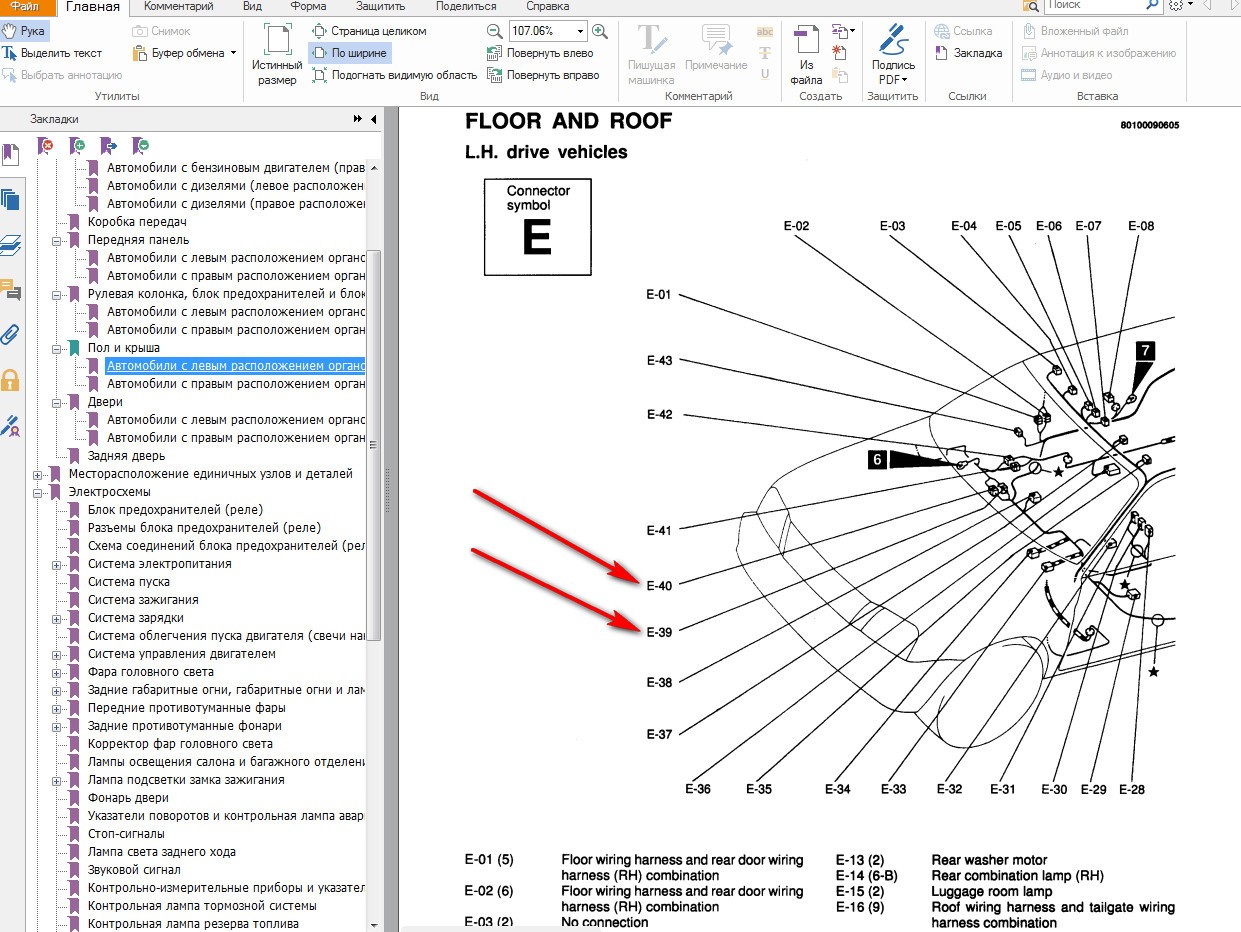Open the Файл menu

25,7
